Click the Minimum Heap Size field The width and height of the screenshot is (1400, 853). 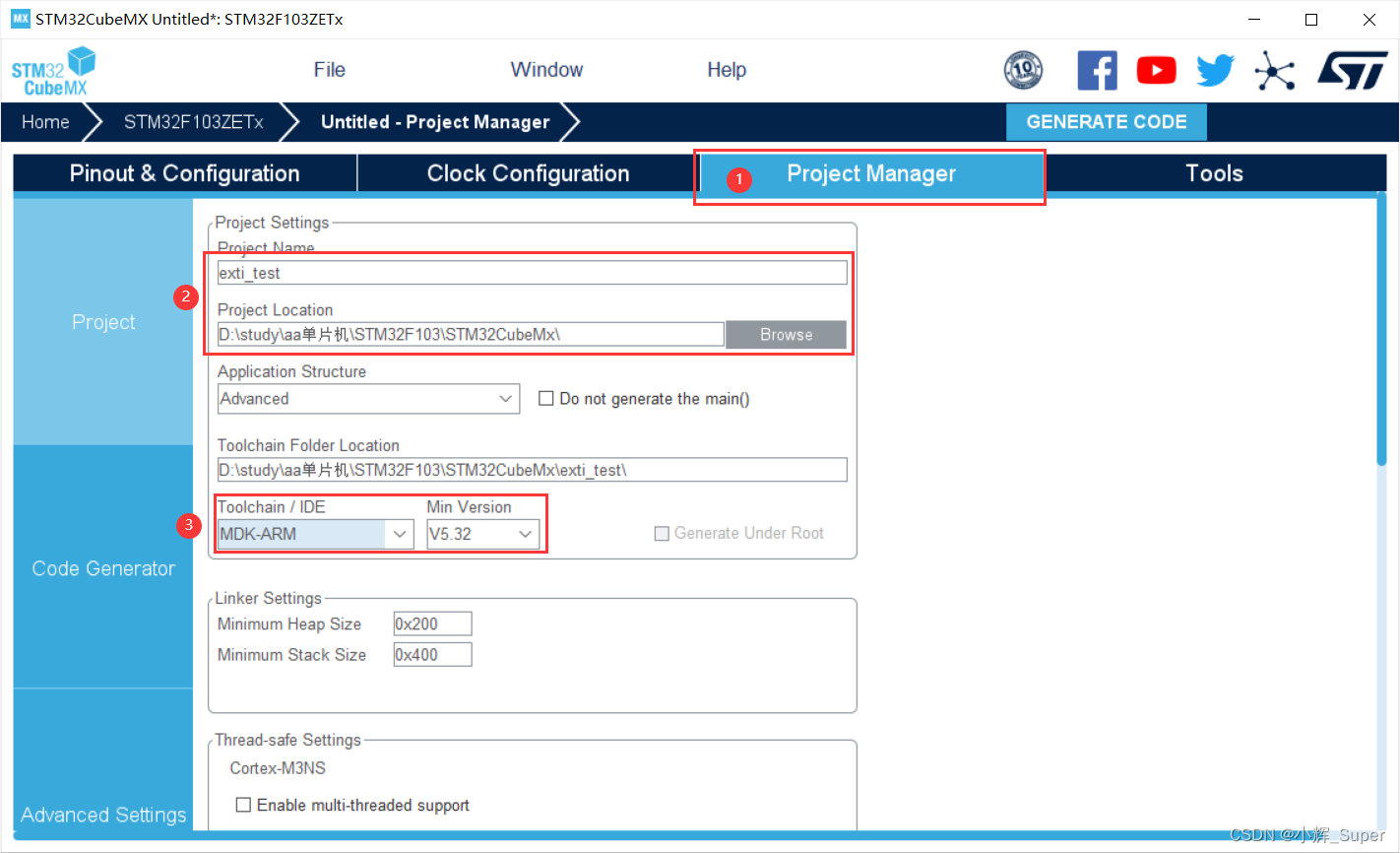[x=432, y=623]
